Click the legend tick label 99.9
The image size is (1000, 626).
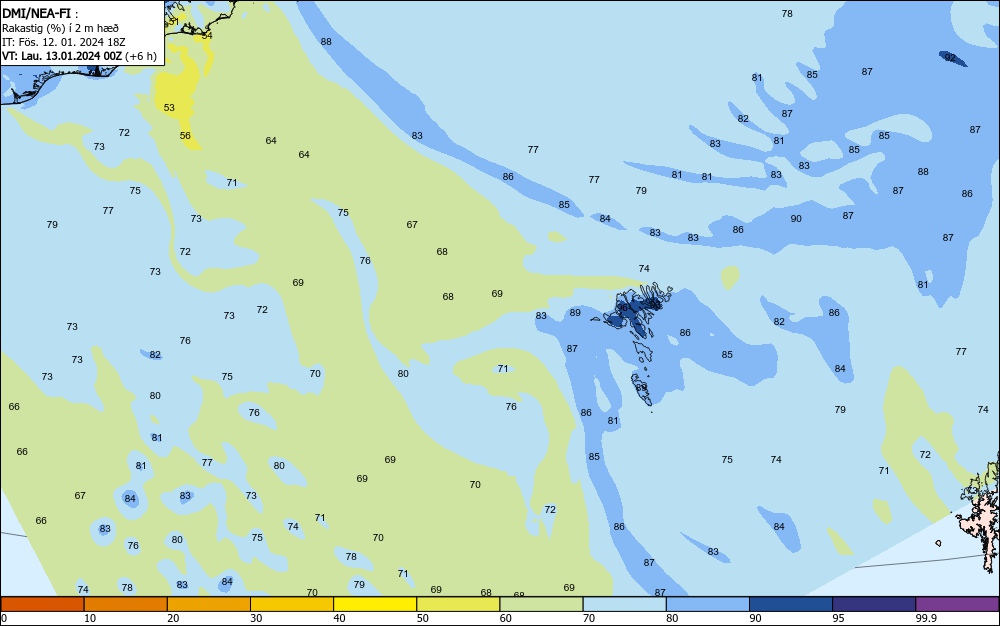[x=925, y=618]
